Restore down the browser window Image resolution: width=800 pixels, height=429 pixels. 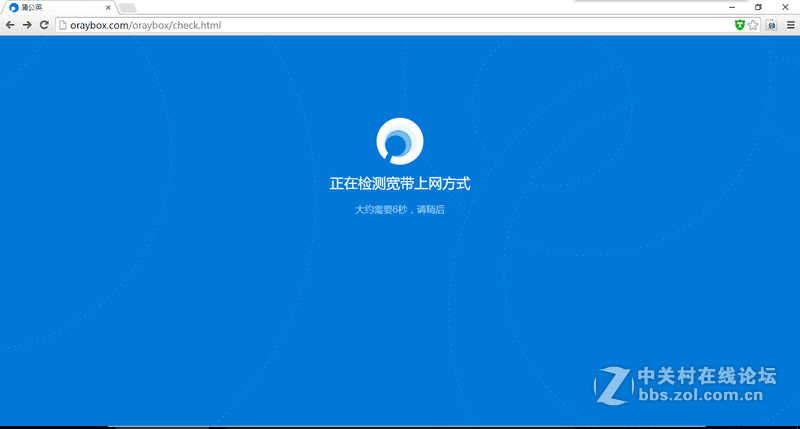(758, 7)
